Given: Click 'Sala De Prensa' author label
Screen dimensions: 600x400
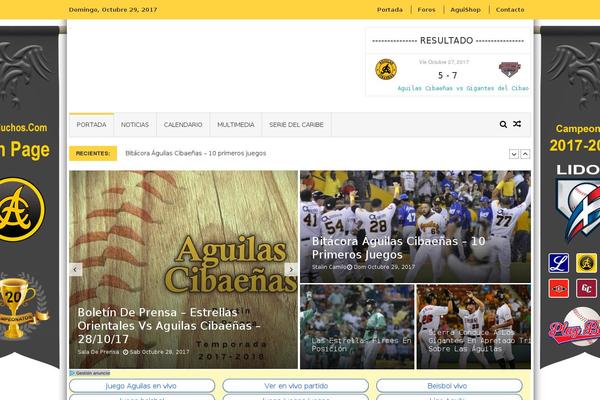Looking at the screenshot, I should (98, 352).
